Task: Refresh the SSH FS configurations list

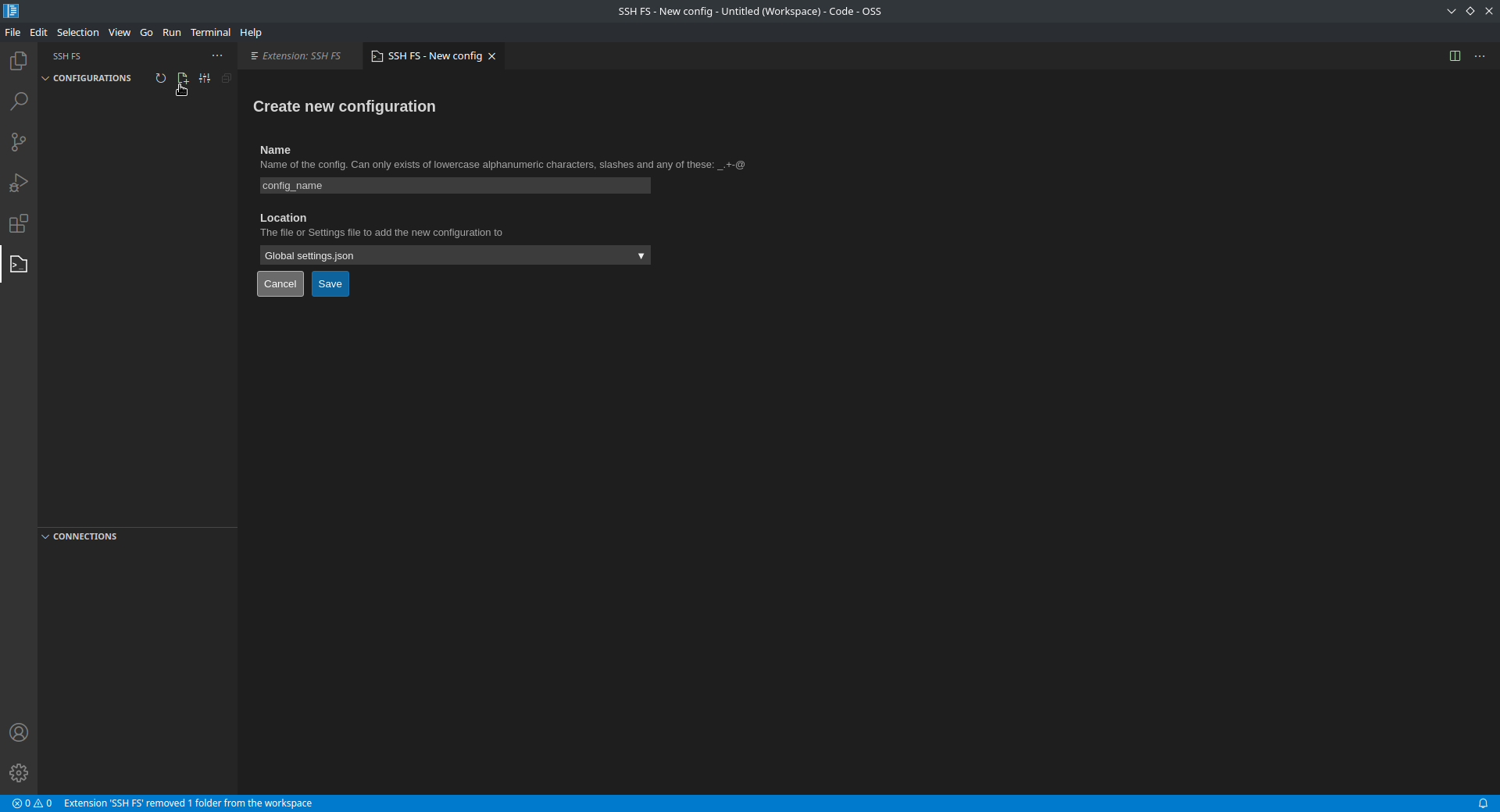Action: coord(161,78)
